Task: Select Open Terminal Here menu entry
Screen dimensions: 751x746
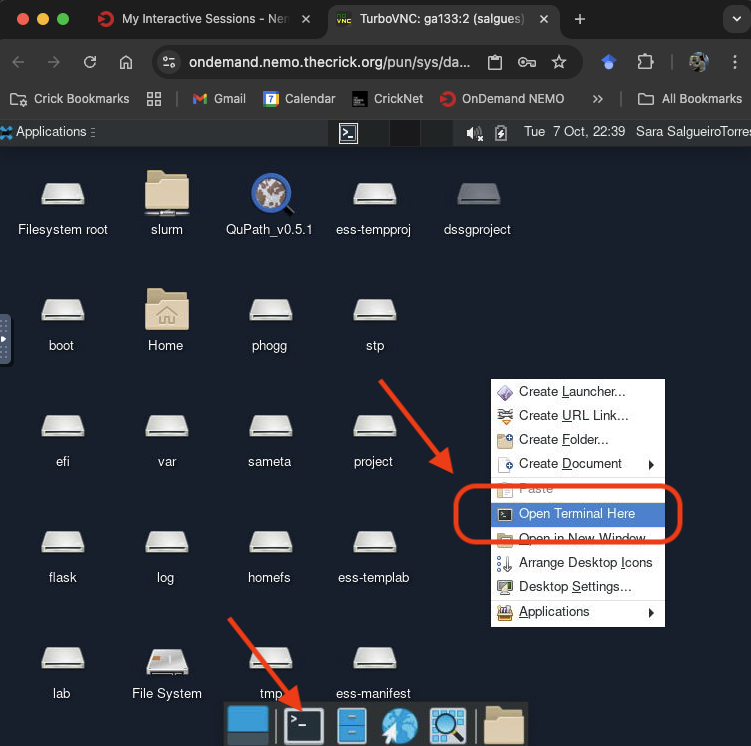Action: 577,514
